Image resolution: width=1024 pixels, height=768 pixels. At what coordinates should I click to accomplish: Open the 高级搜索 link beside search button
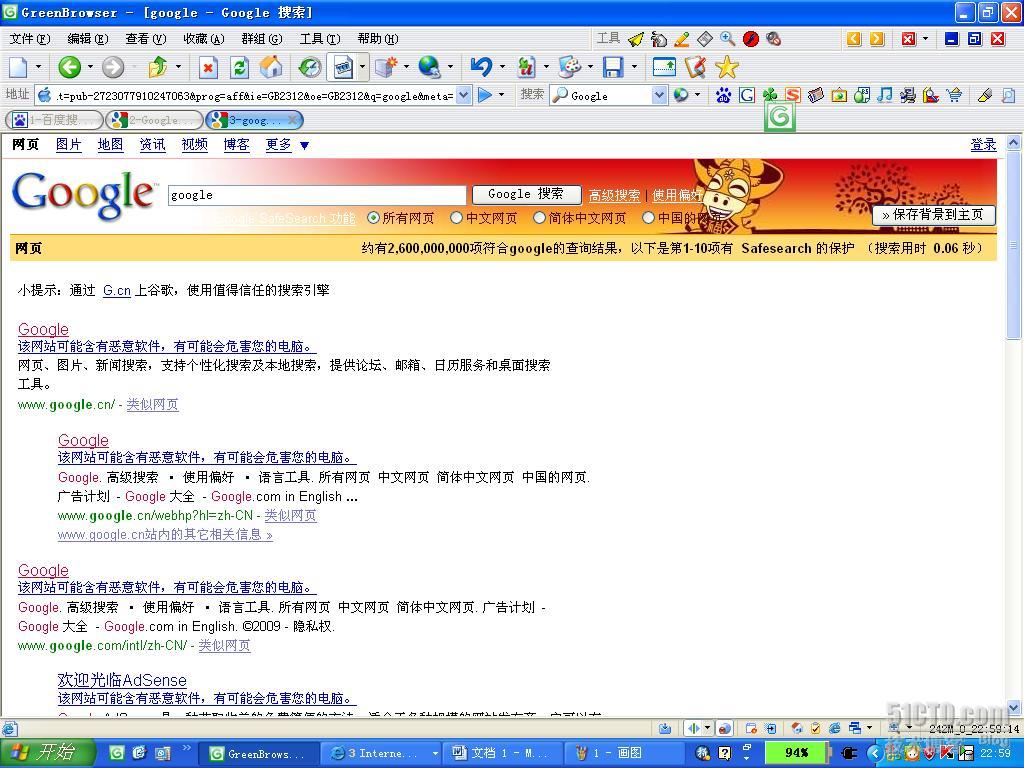(x=615, y=195)
